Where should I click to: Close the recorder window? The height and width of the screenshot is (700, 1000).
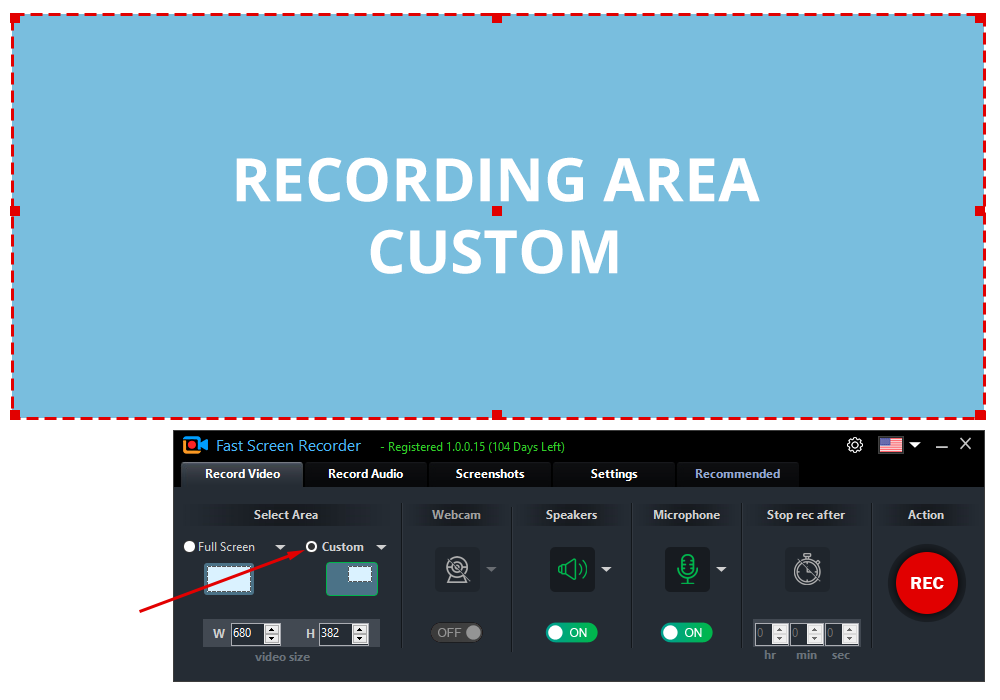pos(966,444)
